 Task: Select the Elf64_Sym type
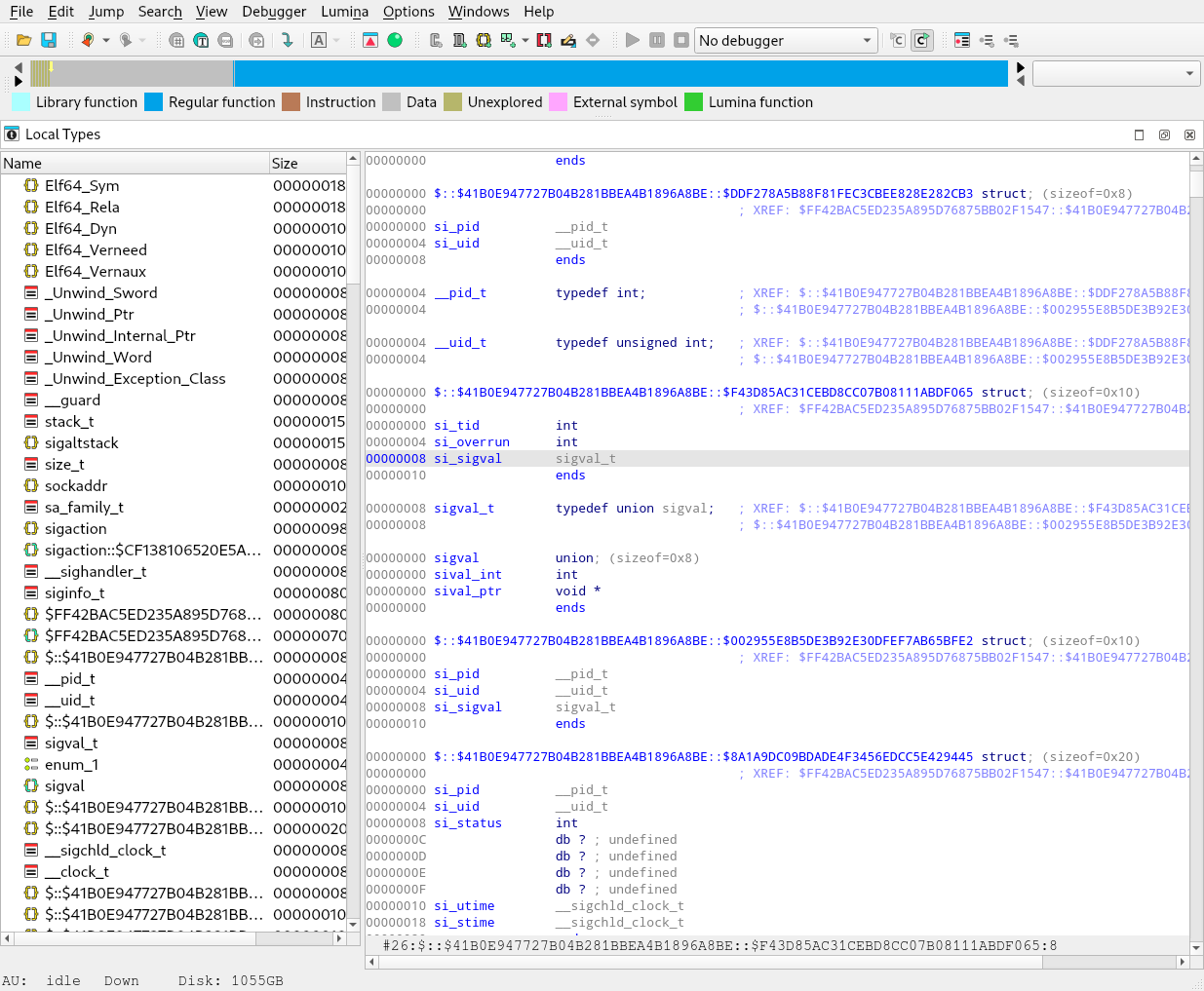coord(174,185)
